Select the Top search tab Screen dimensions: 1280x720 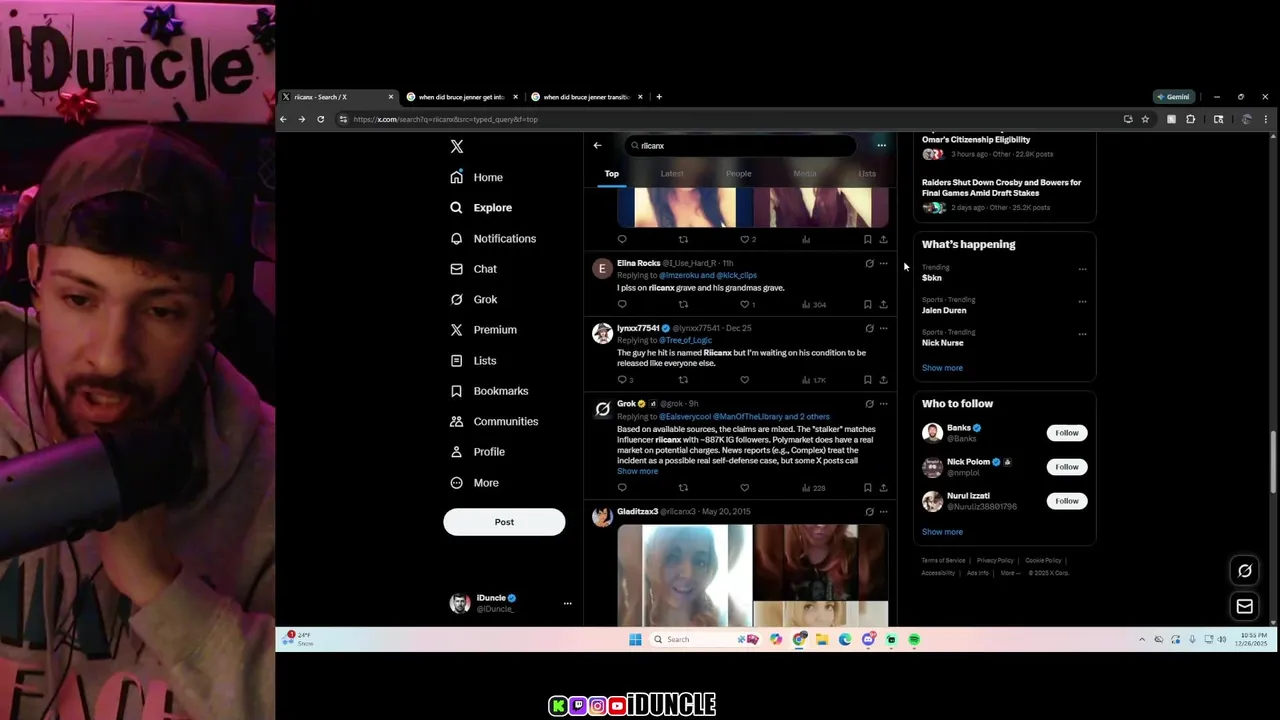(x=611, y=173)
